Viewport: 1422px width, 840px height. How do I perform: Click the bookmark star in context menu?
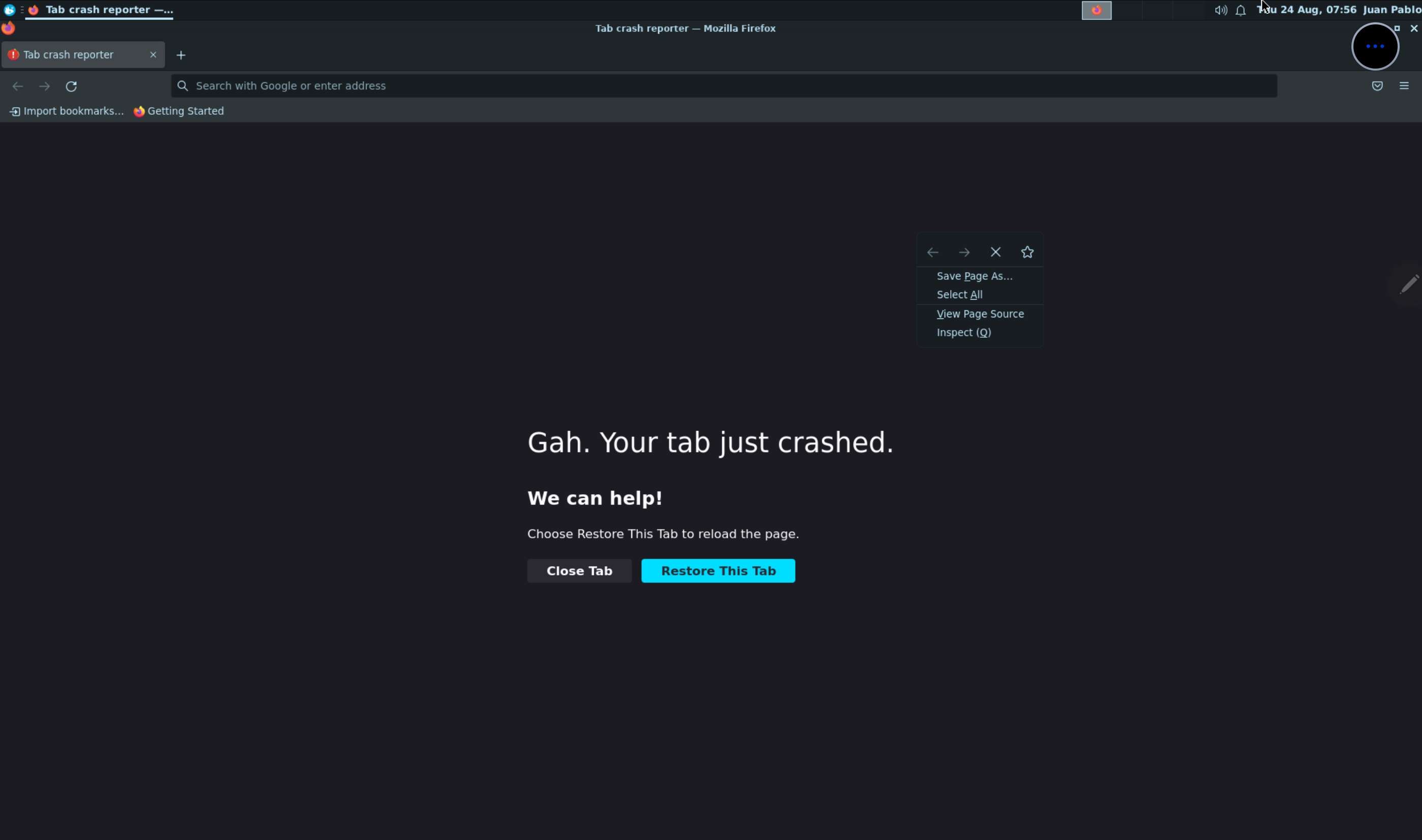[x=1027, y=252]
